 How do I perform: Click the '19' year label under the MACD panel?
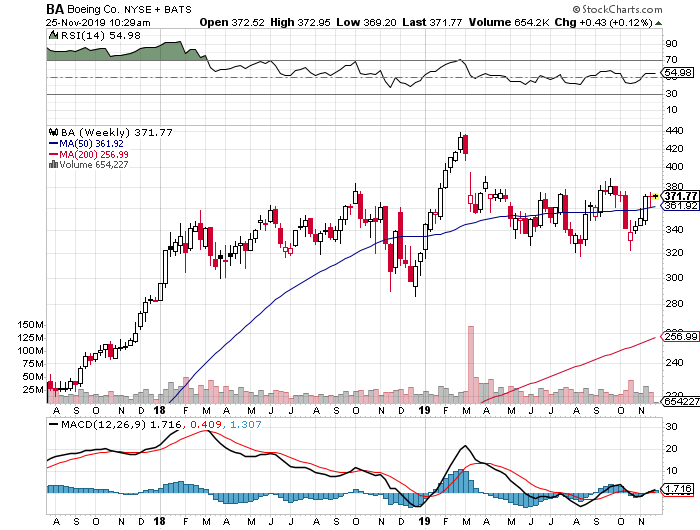pos(425,522)
